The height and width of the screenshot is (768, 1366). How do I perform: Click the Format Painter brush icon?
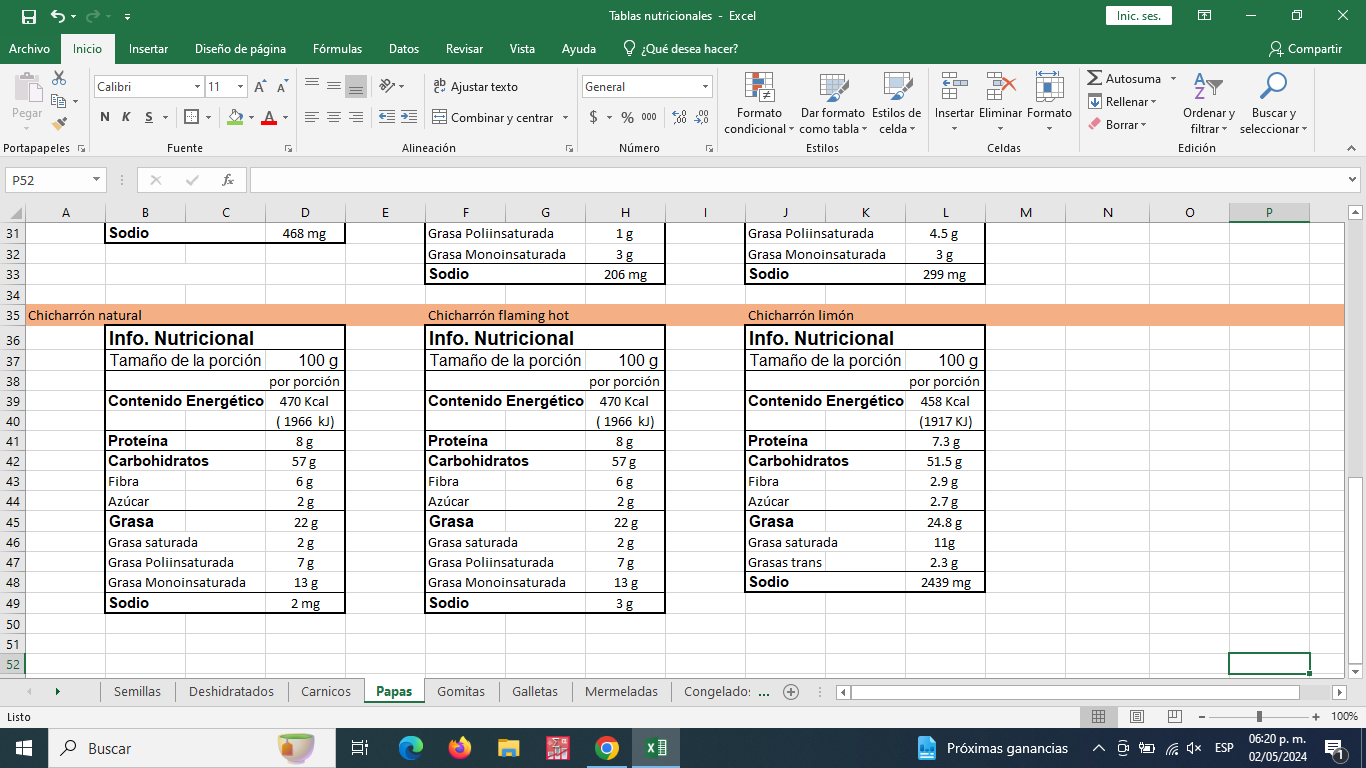[59, 124]
